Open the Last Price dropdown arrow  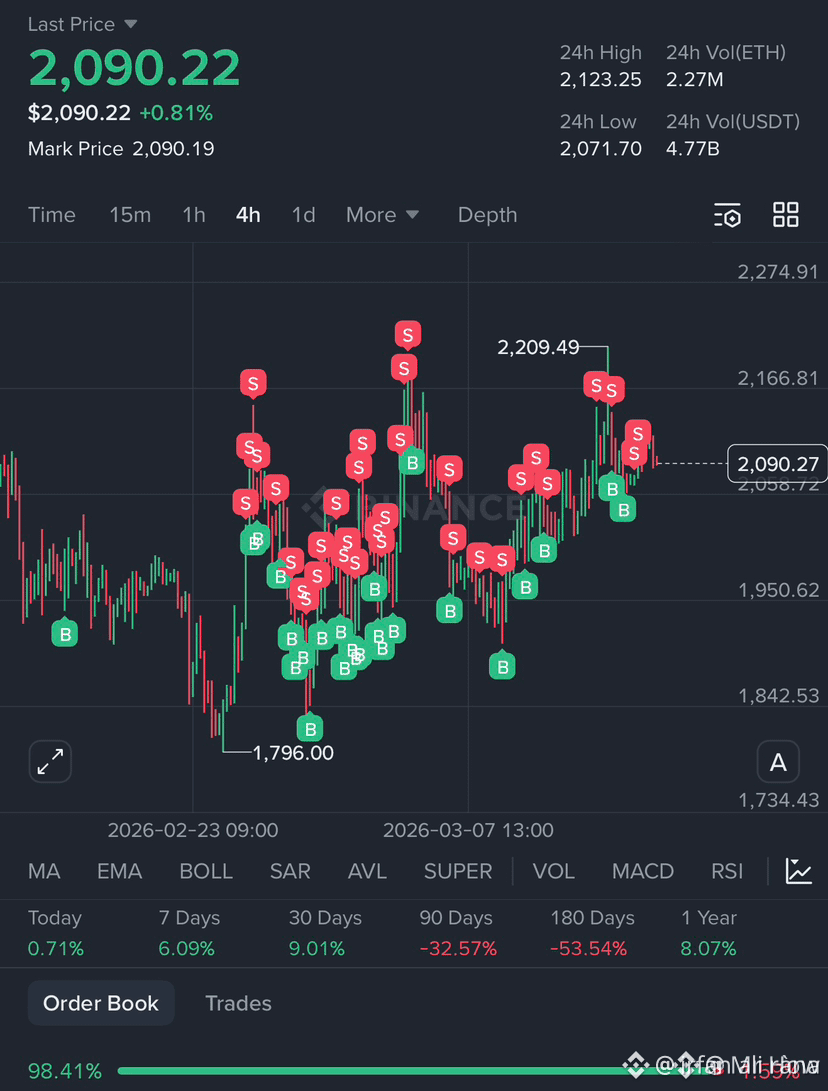pos(130,24)
